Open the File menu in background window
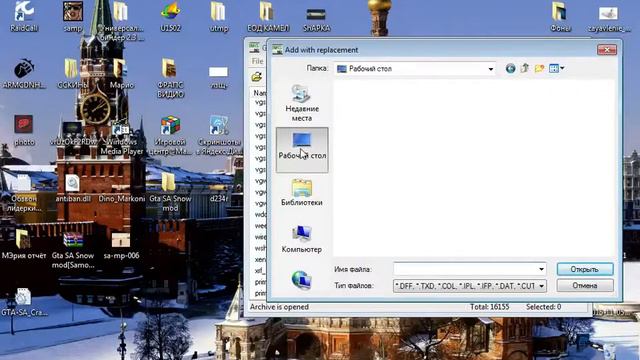640x360 pixels. (x=257, y=61)
